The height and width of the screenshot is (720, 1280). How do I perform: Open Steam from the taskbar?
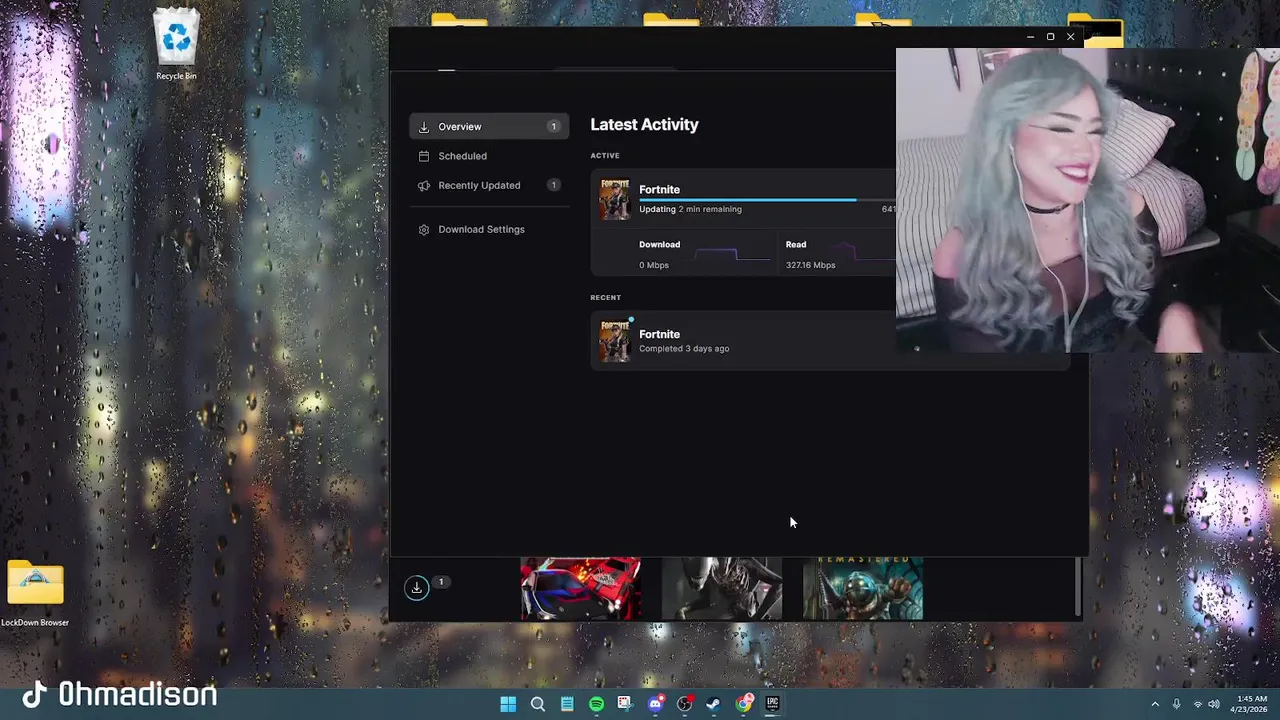point(713,704)
